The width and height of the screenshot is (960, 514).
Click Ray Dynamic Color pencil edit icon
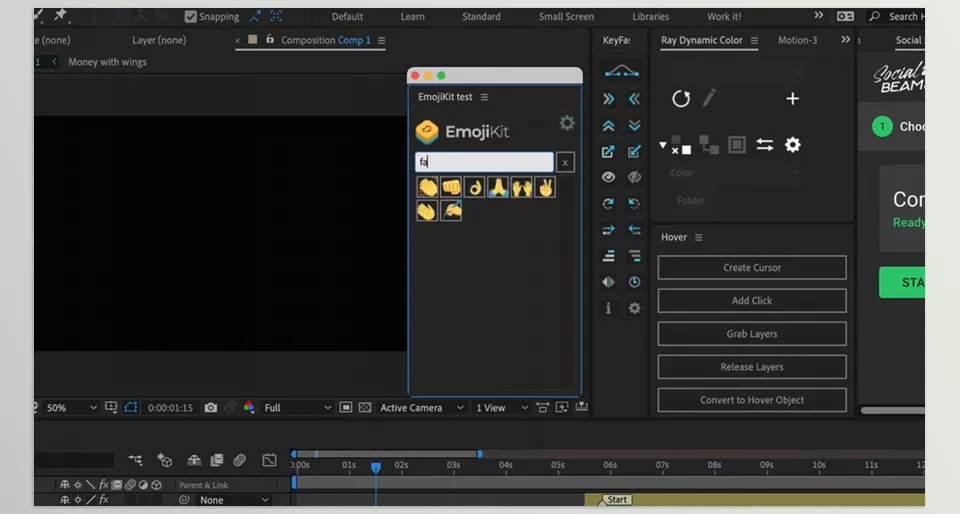709,98
